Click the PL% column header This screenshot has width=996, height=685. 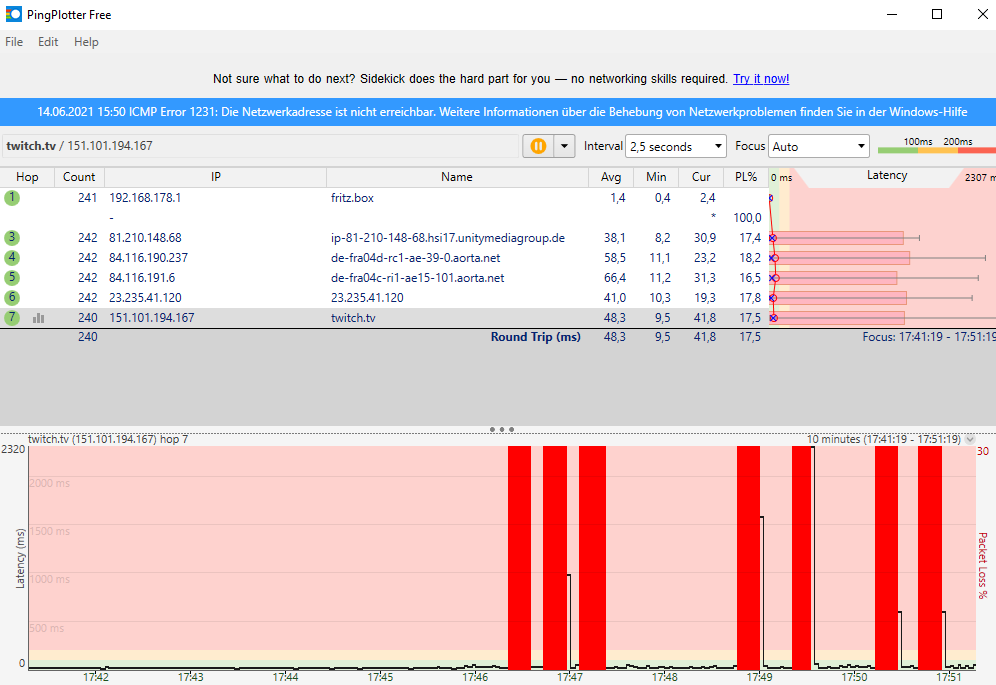(746, 177)
